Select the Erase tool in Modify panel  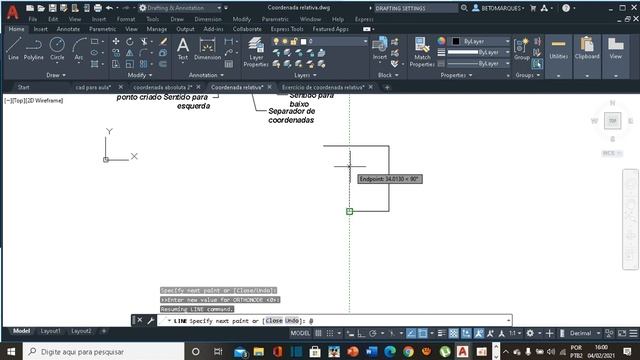(x=164, y=41)
